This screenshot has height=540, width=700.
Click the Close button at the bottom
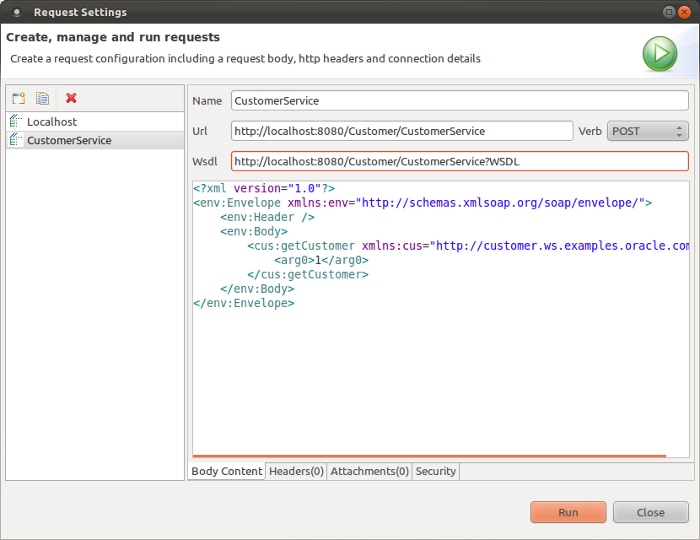pyautogui.click(x=650, y=512)
